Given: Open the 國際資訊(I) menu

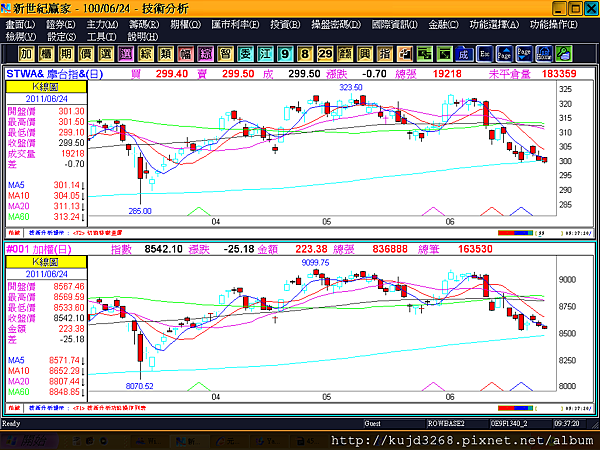Looking at the screenshot, I should 394,24.
